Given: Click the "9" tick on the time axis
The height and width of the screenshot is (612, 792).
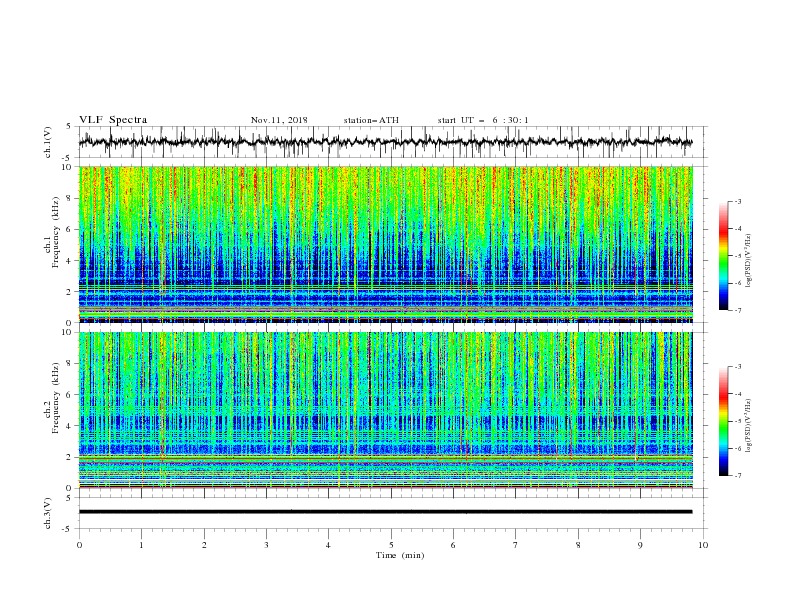Looking at the screenshot, I should pyautogui.click(x=640, y=545).
